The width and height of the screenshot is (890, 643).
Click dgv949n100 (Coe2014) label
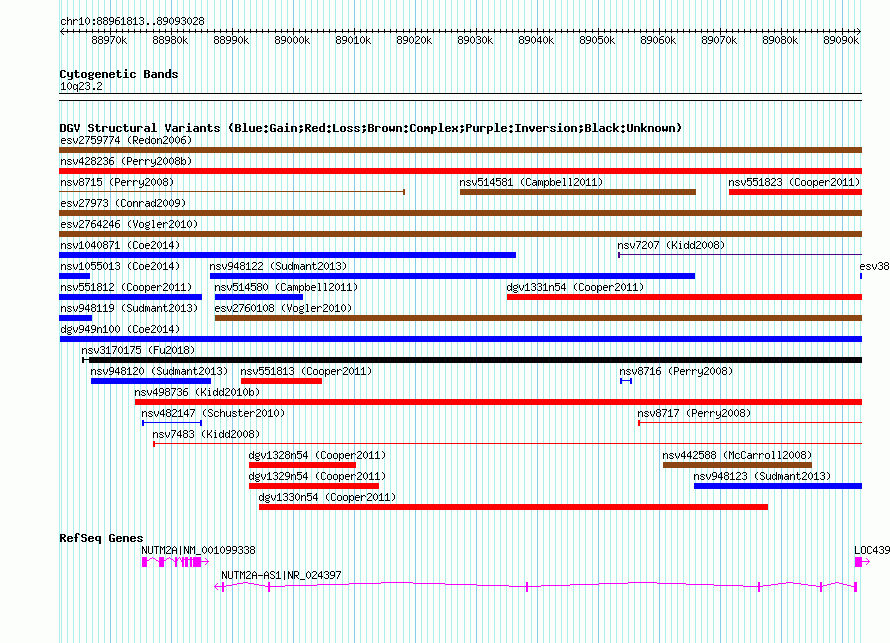click(x=120, y=329)
